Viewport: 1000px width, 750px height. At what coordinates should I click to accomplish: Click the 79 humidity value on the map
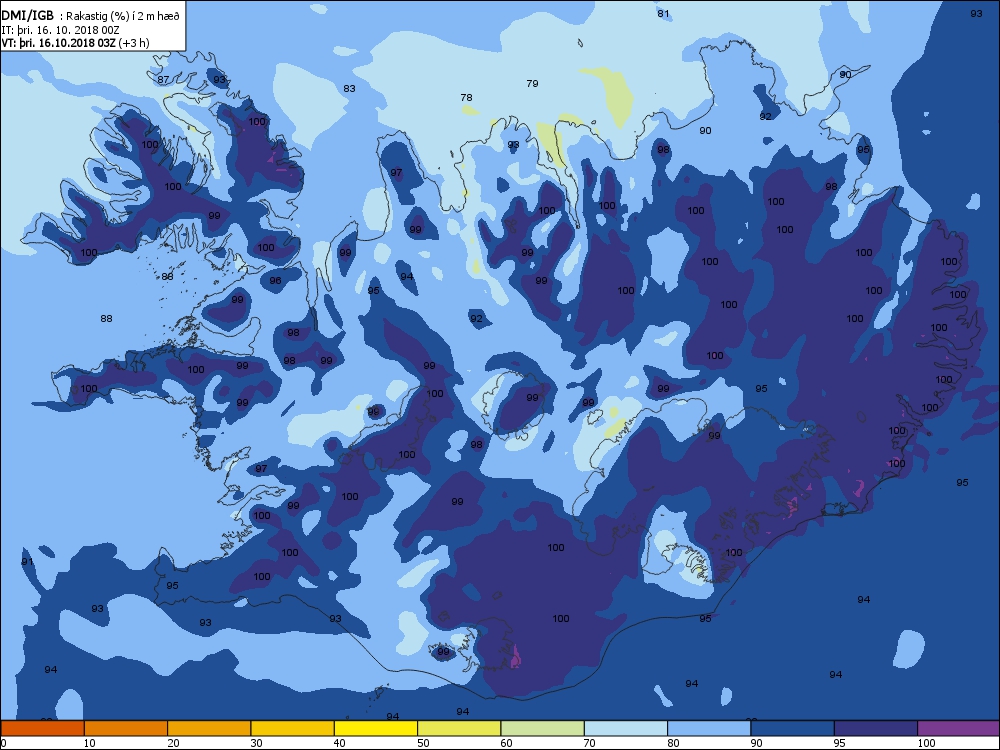532,84
